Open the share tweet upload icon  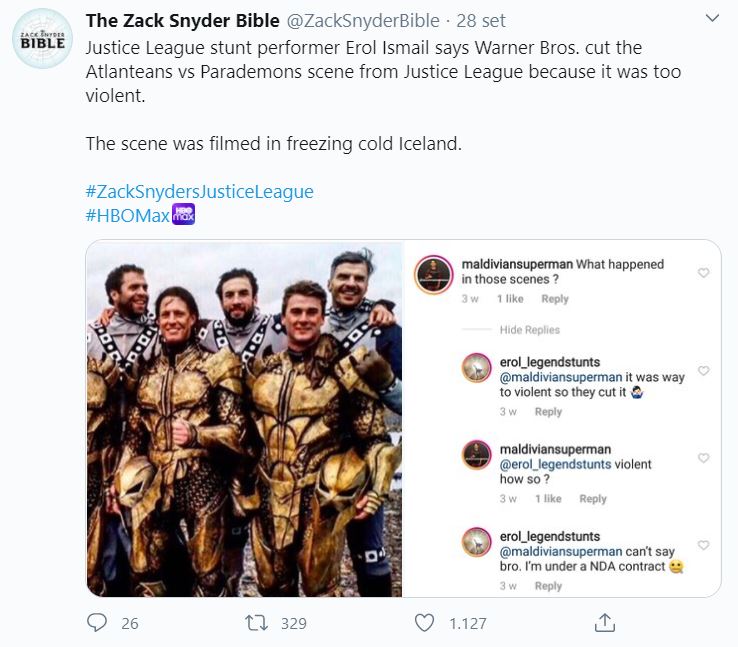click(605, 623)
